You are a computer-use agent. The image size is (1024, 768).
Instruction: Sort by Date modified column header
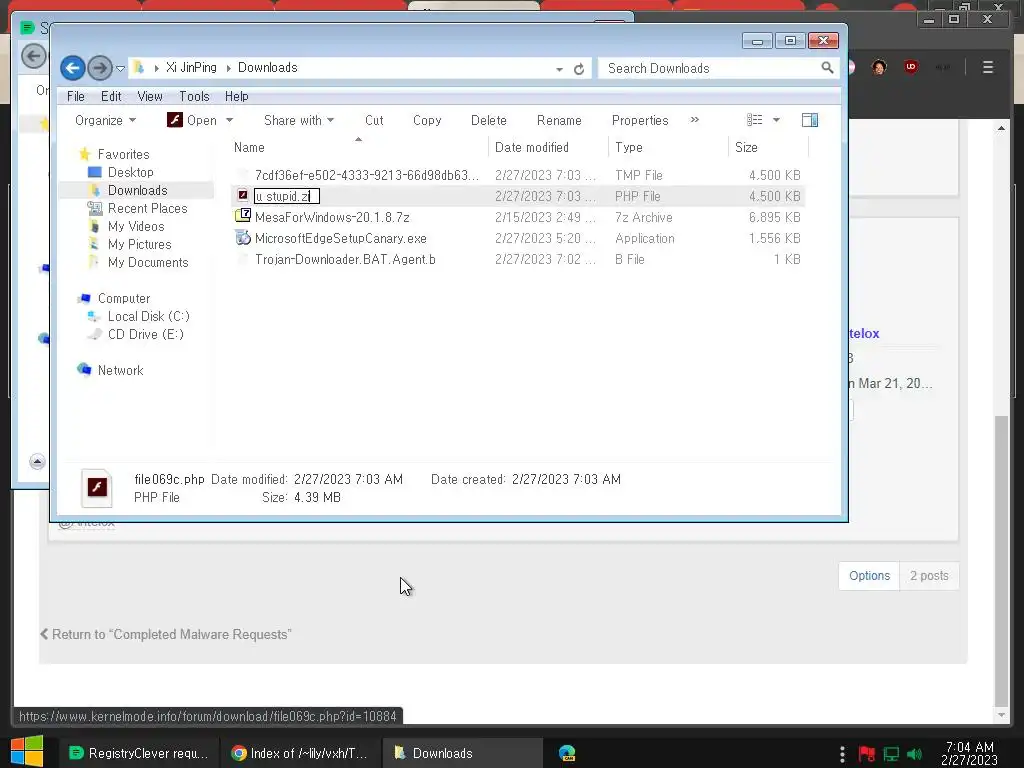548,147
